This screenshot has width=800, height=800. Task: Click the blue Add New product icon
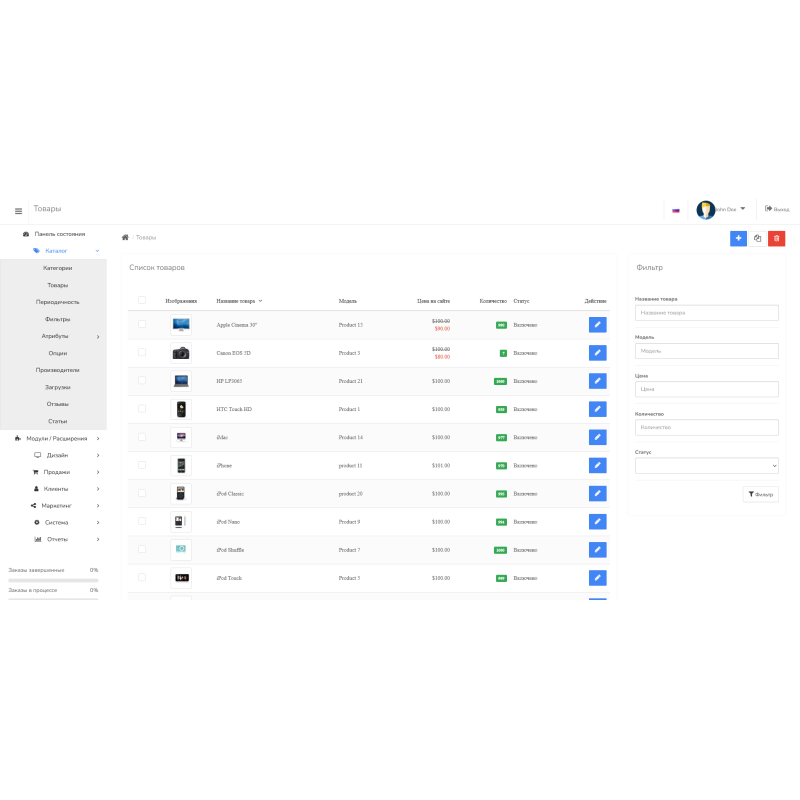coord(738,239)
